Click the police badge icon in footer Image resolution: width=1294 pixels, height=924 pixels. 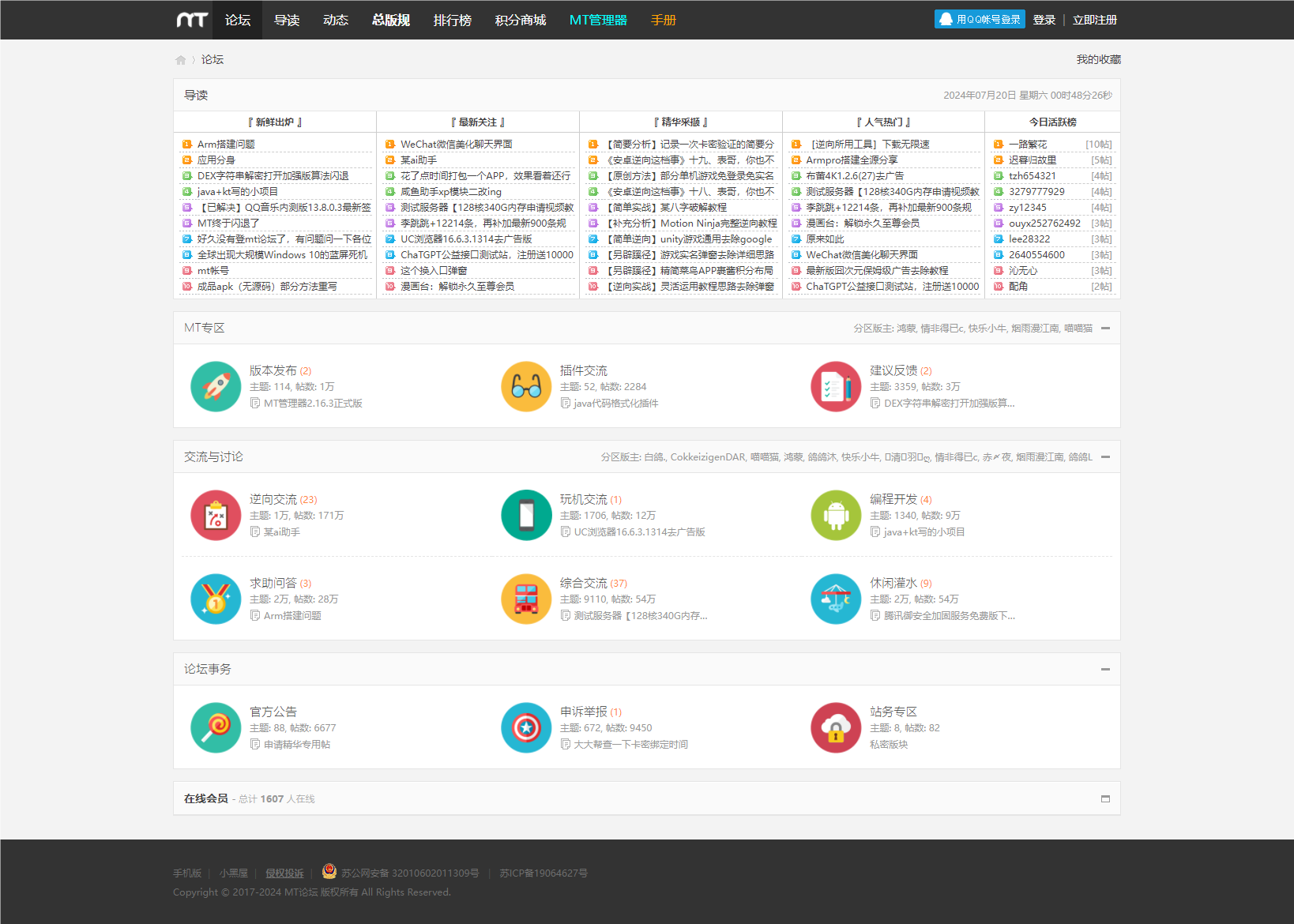pos(329,871)
